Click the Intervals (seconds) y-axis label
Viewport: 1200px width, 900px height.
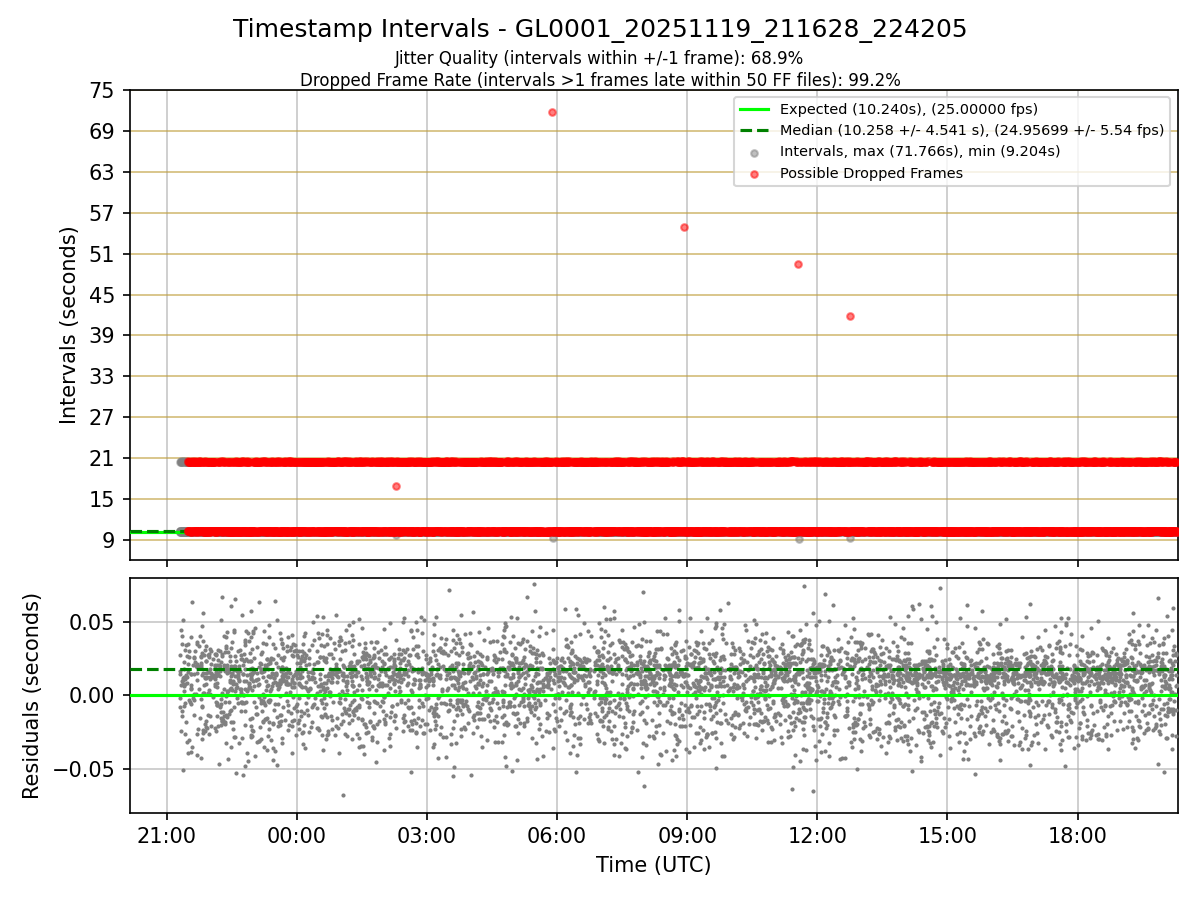tap(68, 325)
